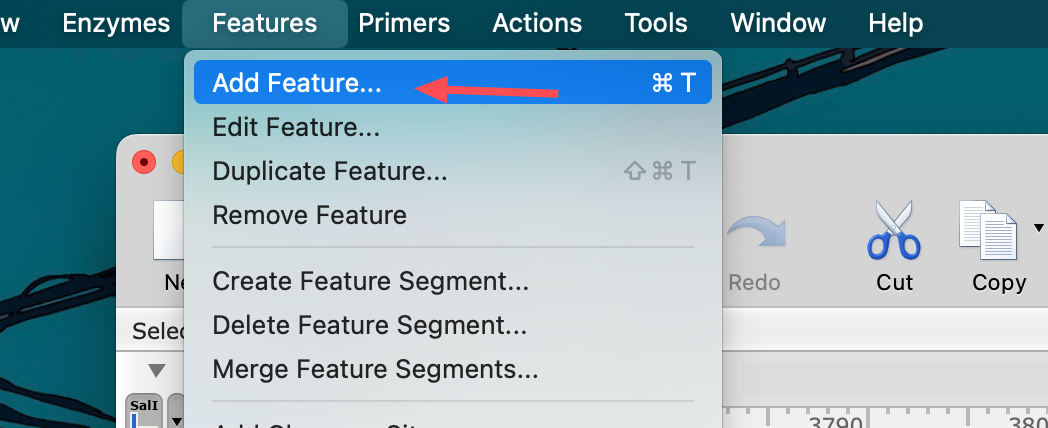Select Edit Feature menu entry
1048x428 pixels.
(x=296, y=127)
